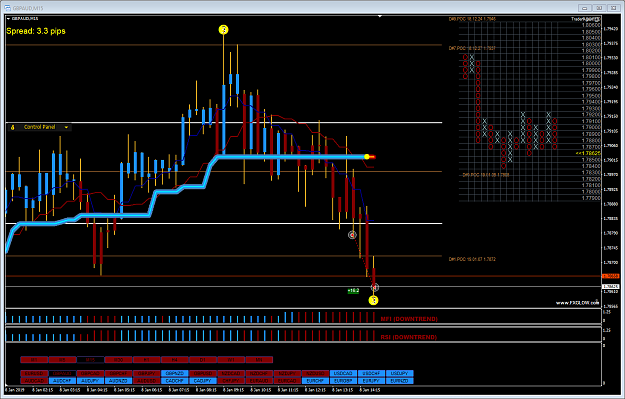The height and width of the screenshot is (399, 625).
Task: Switch chart to AUDJPY pair
Action: (90, 381)
